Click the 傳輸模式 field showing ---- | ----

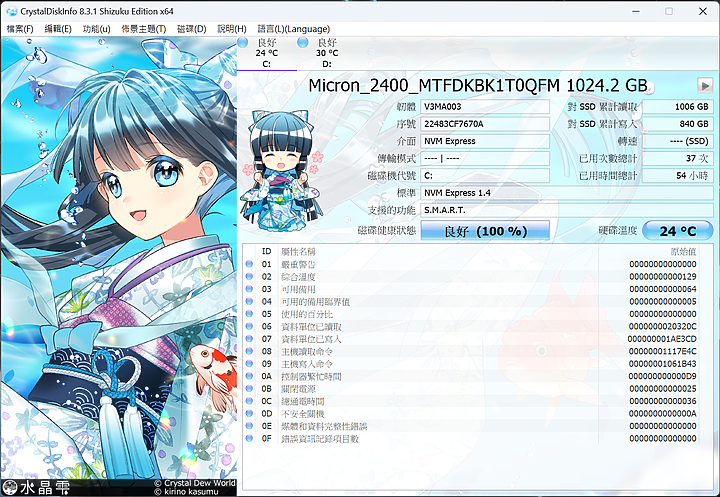[x=485, y=158]
